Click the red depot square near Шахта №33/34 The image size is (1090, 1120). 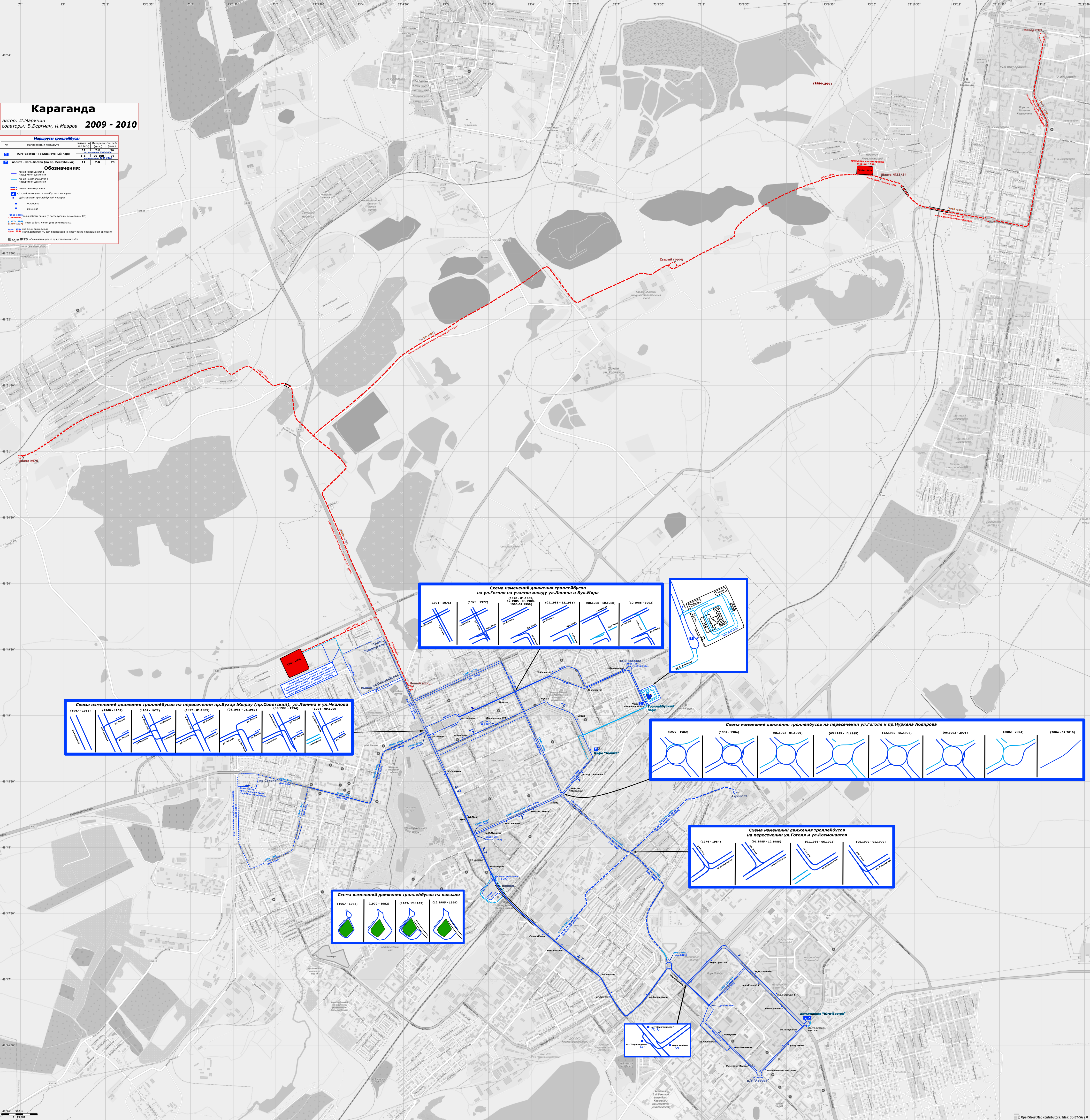(x=865, y=171)
